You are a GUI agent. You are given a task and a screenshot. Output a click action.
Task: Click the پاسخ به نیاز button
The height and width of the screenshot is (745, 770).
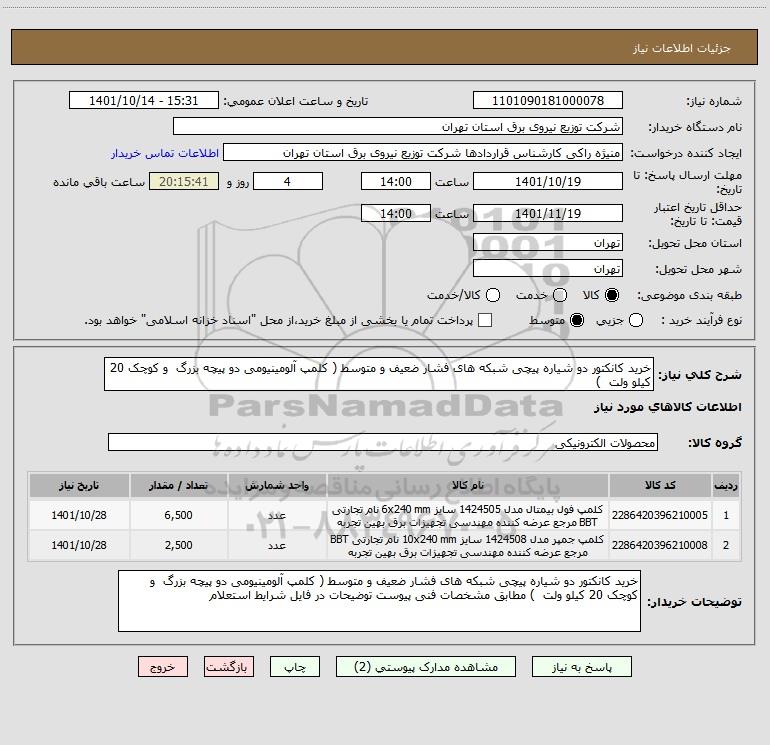pyautogui.click(x=581, y=666)
